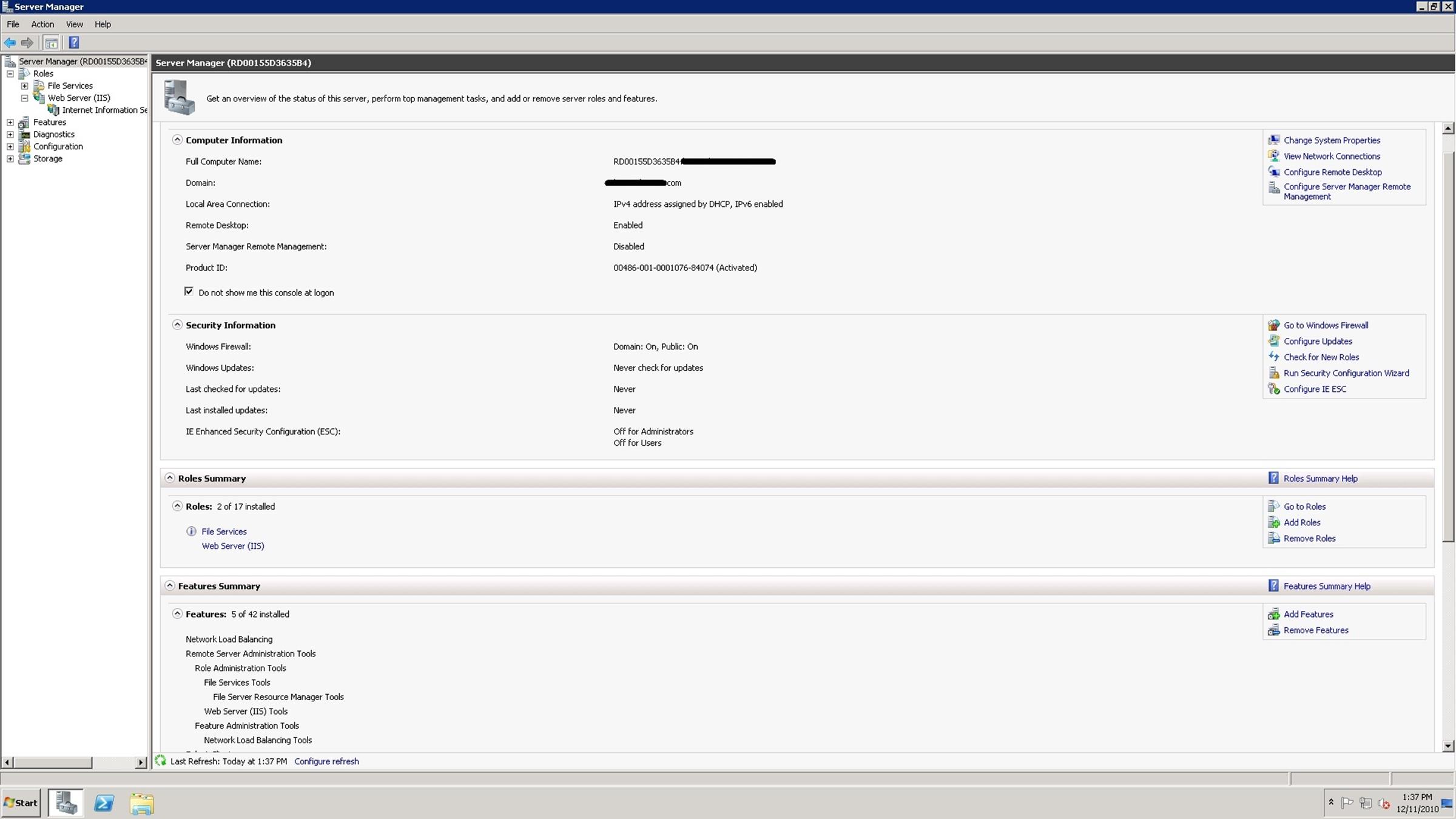Image resolution: width=1456 pixels, height=819 pixels.
Task: Click the Add Roles icon
Action: point(1274,522)
